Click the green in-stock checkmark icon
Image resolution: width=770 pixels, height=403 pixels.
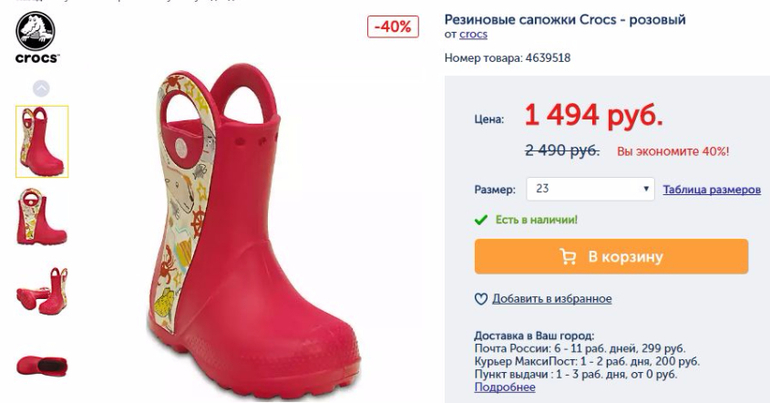click(481, 219)
